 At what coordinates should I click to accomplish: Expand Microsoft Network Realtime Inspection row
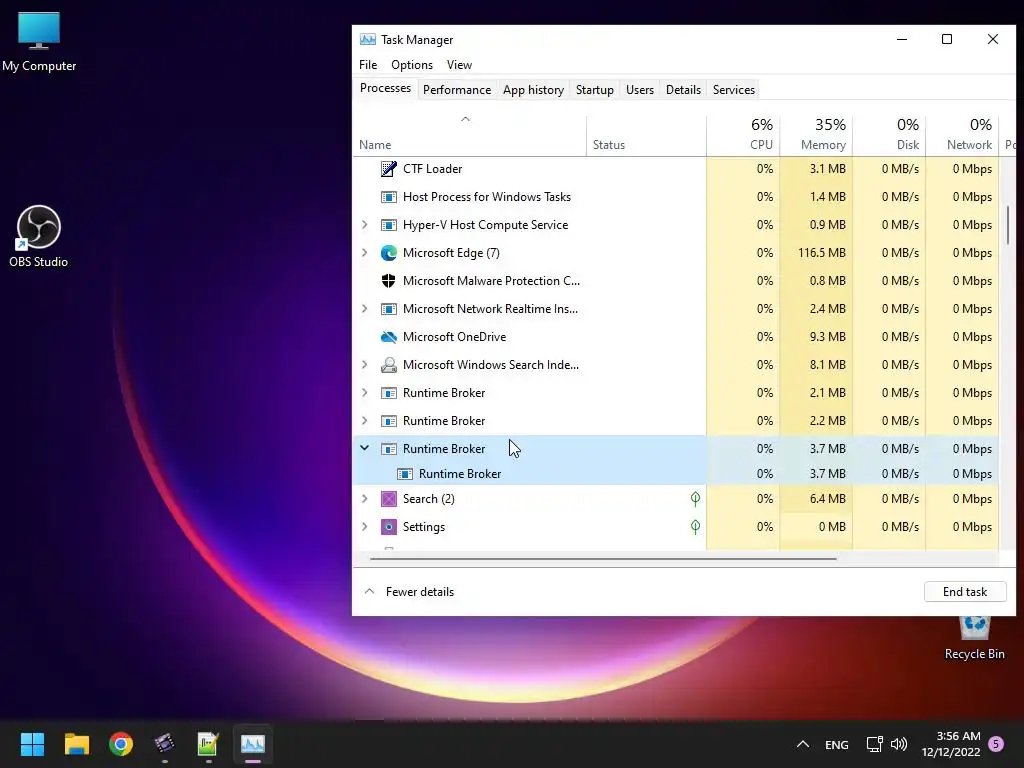tap(365, 309)
